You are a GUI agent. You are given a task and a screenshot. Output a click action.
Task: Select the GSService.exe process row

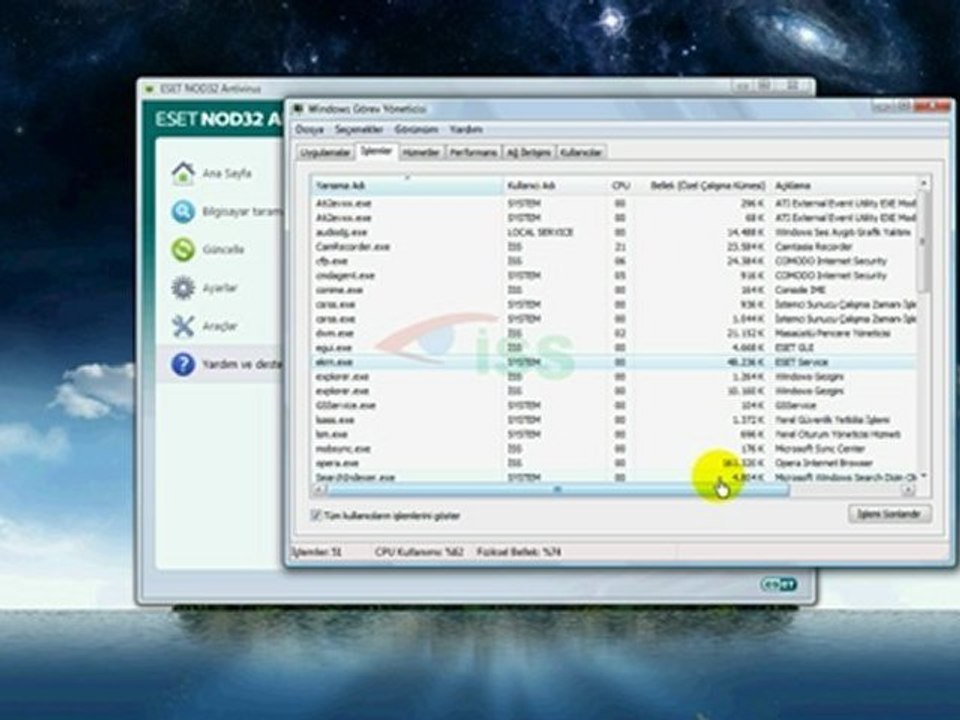[x=615, y=405]
